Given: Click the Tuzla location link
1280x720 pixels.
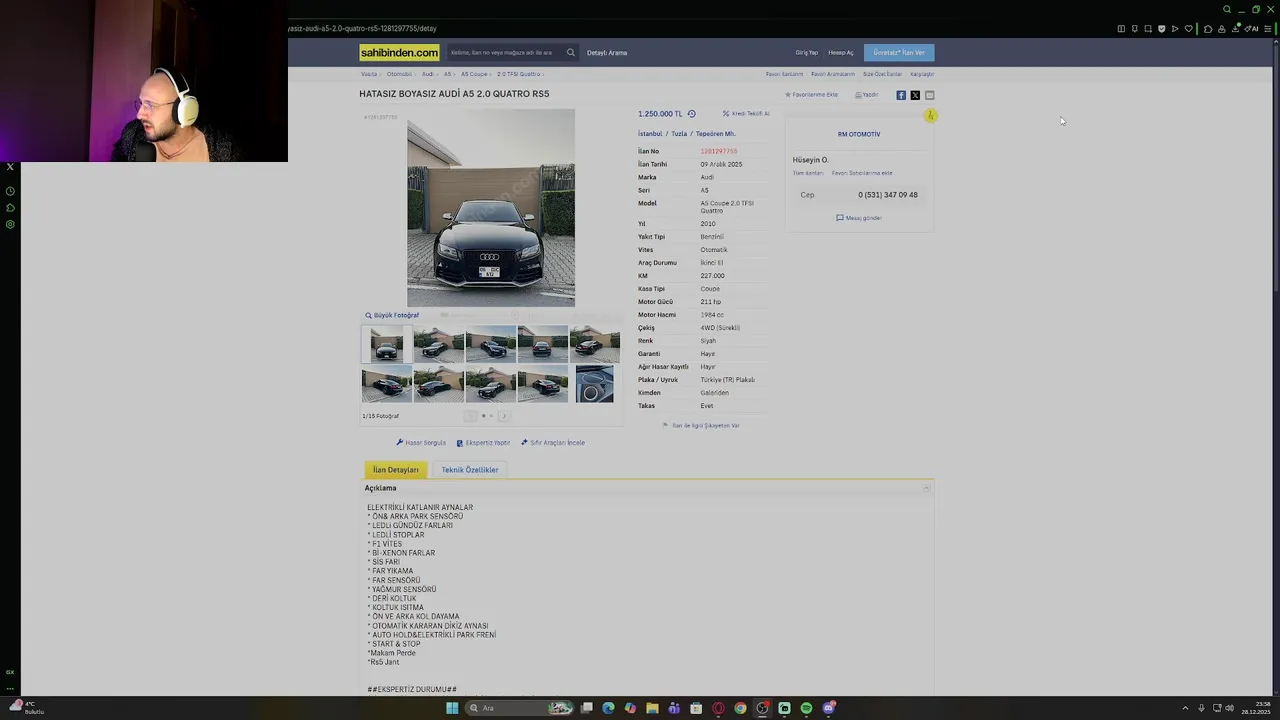Looking at the screenshot, I should click(679, 134).
